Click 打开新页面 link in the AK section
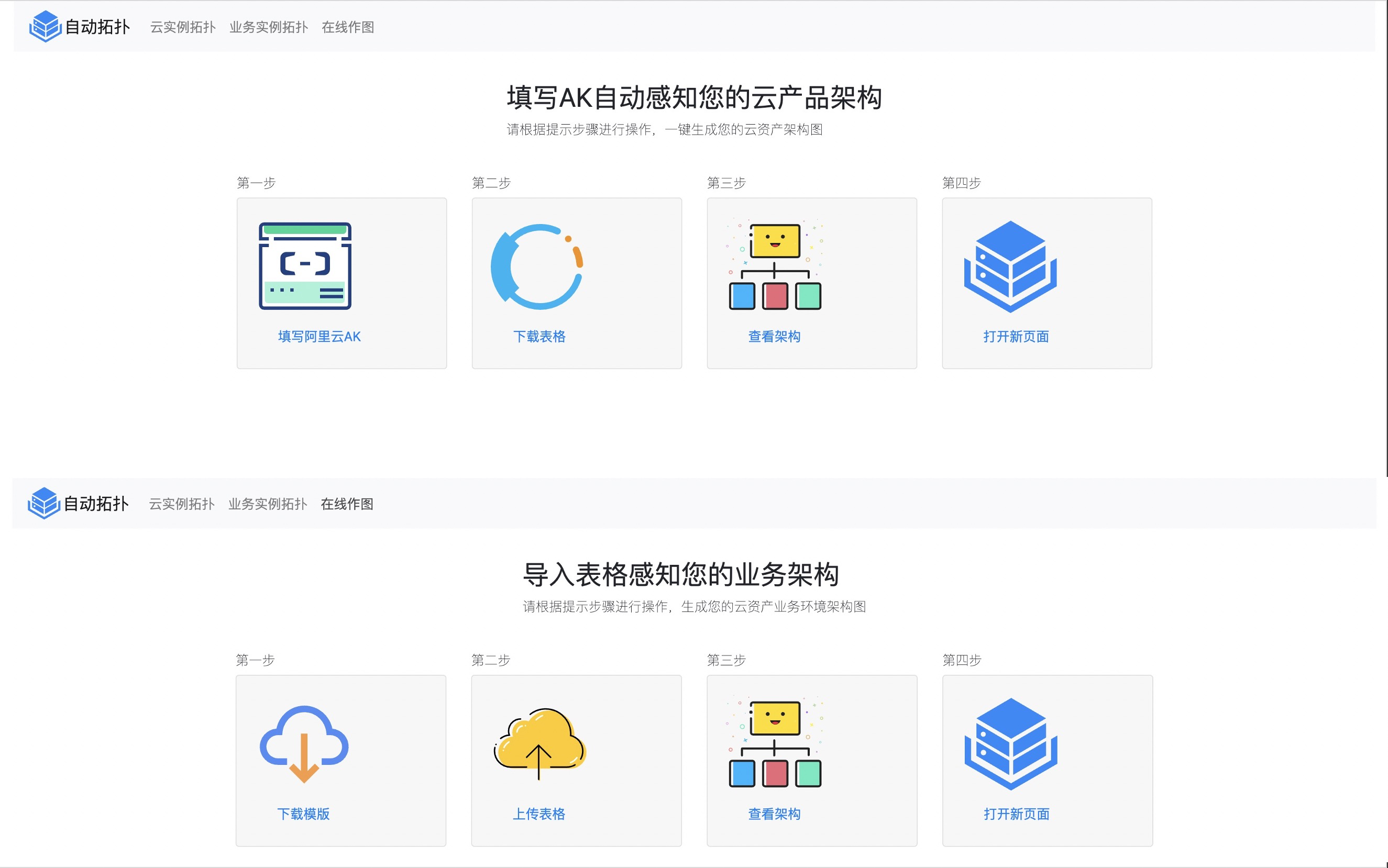1388x868 pixels. point(1016,337)
